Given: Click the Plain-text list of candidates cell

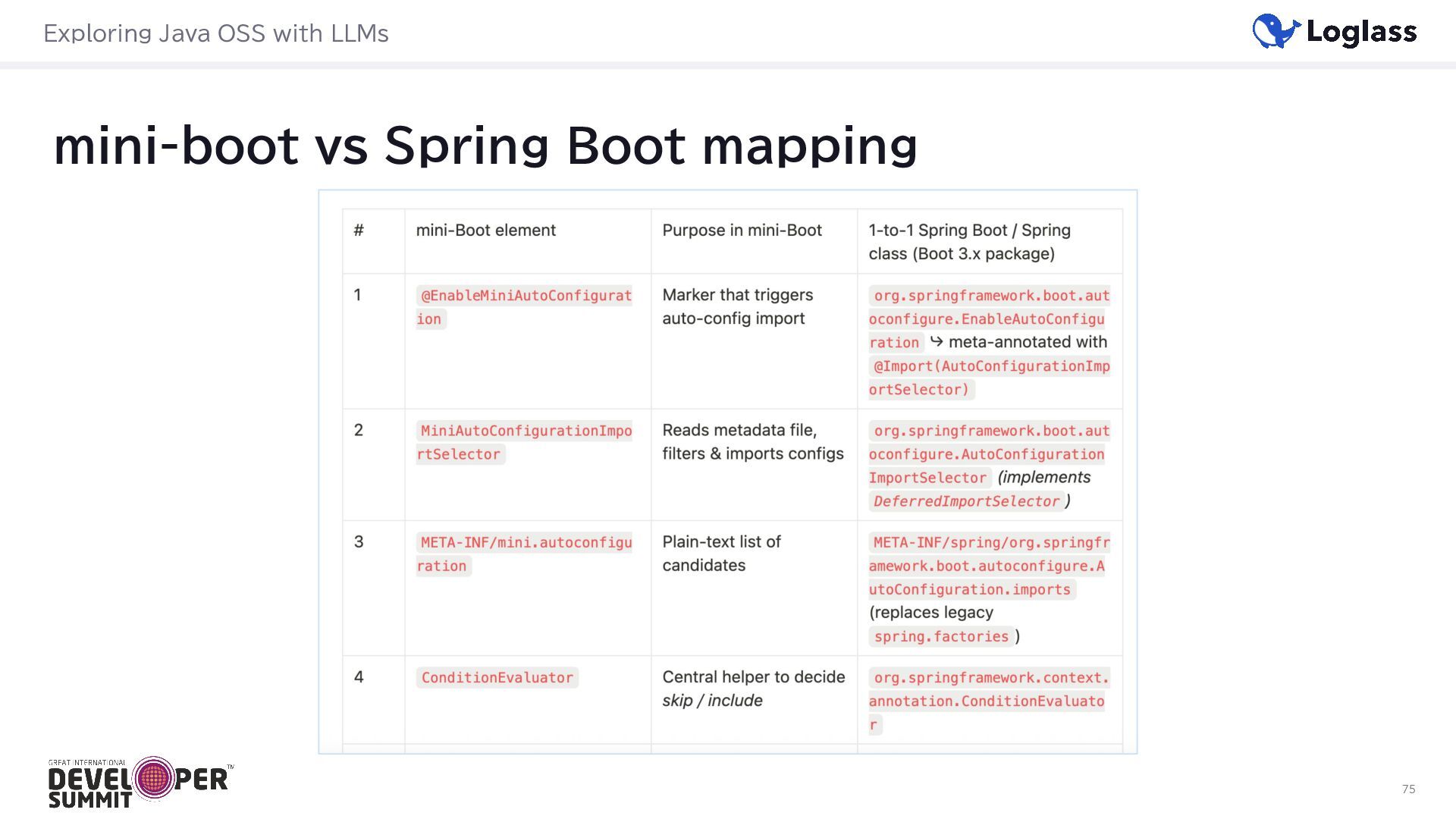Looking at the screenshot, I should pyautogui.click(x=720, y=554).
